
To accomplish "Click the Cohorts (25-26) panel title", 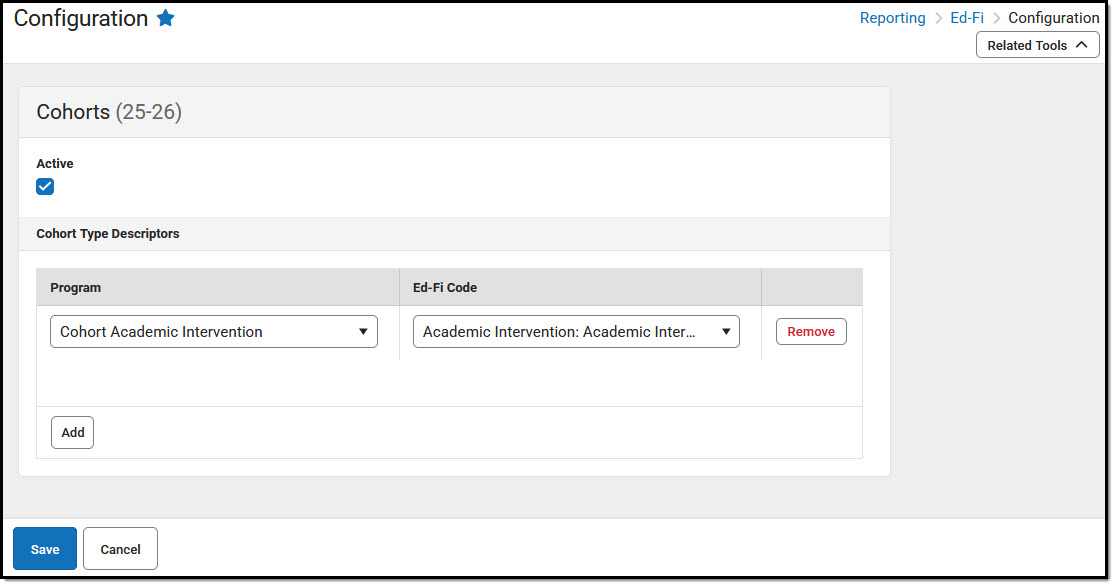I will pyautogui.click(x=109, y=112).
